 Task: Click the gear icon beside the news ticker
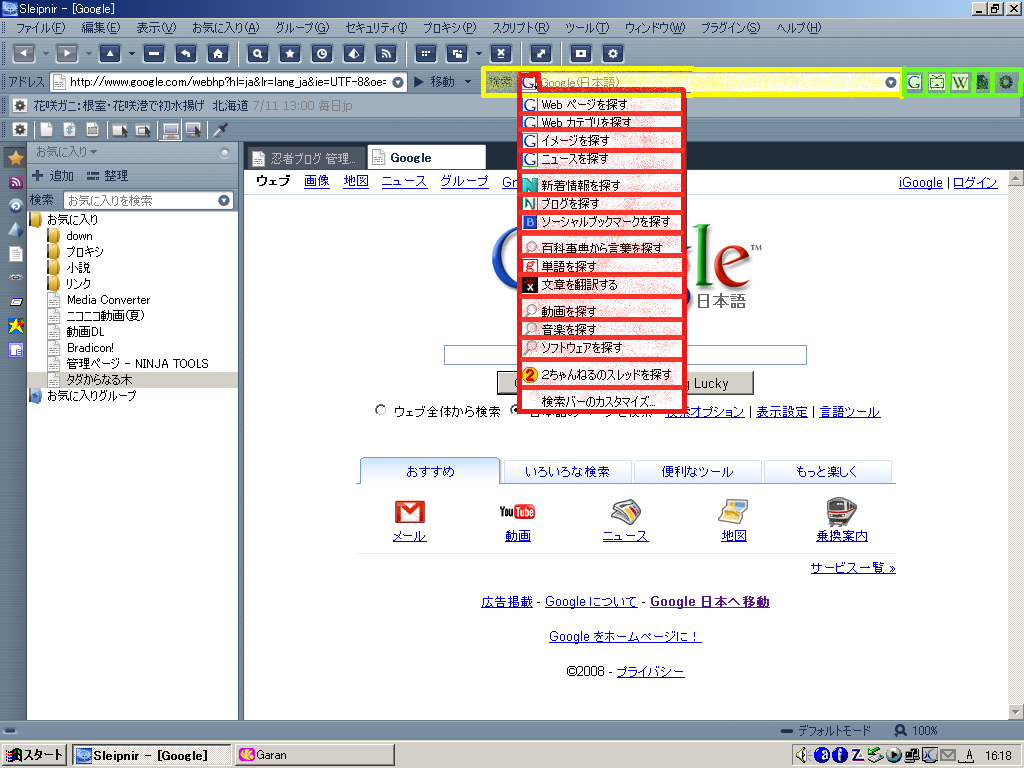pyautogui.click(x=20, y=106)
